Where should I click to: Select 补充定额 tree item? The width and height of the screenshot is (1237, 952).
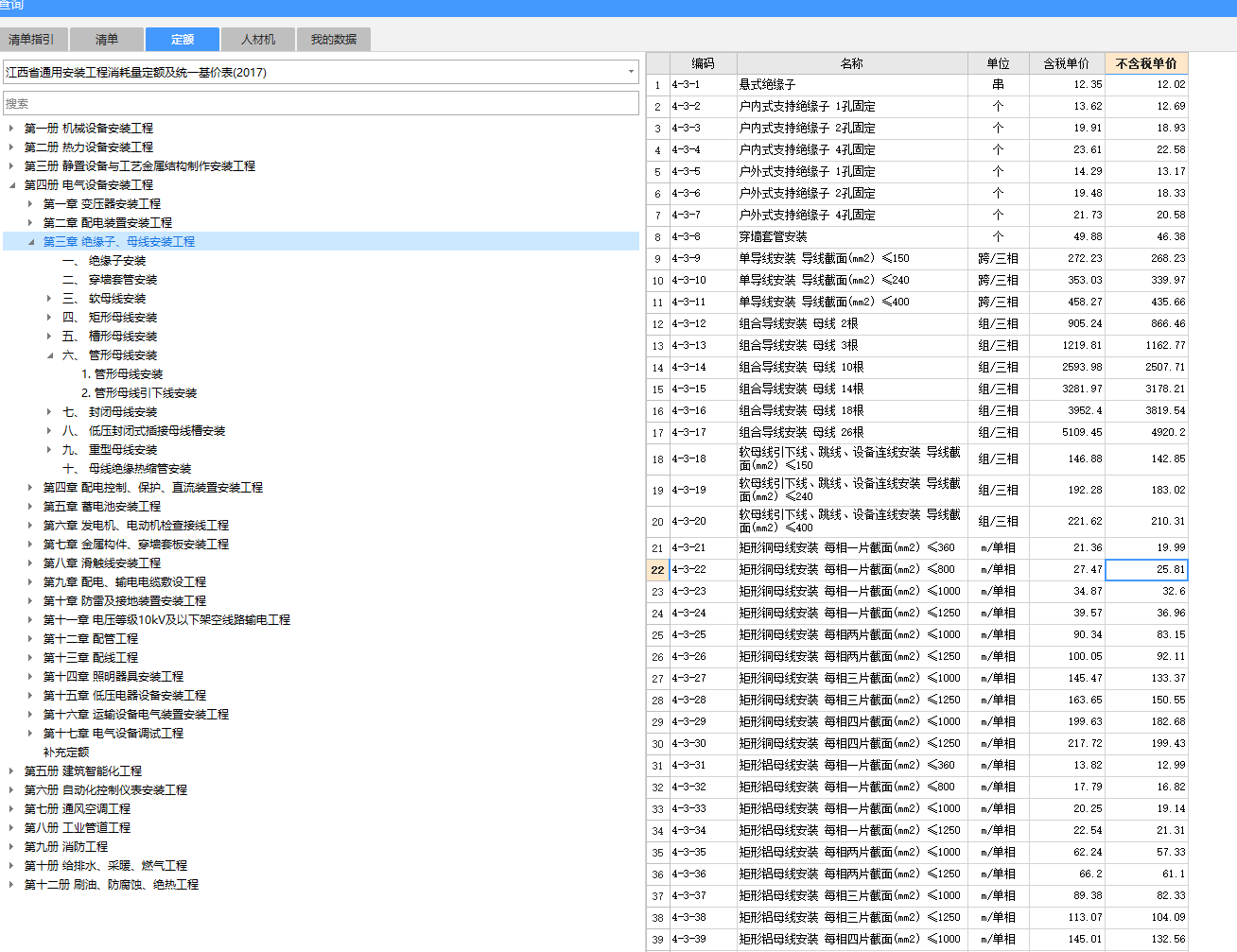[x=65, y=752]
